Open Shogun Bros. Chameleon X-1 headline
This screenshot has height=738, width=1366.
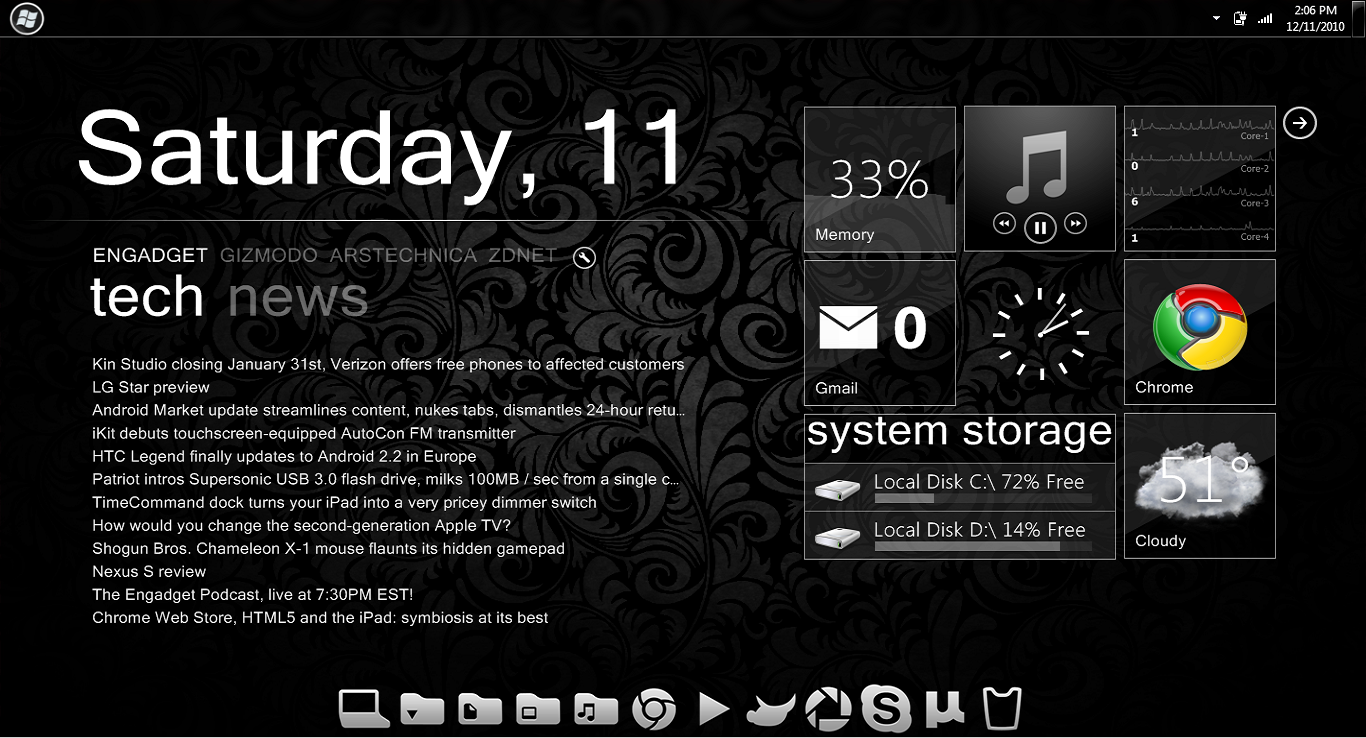(x=328, y=548)
